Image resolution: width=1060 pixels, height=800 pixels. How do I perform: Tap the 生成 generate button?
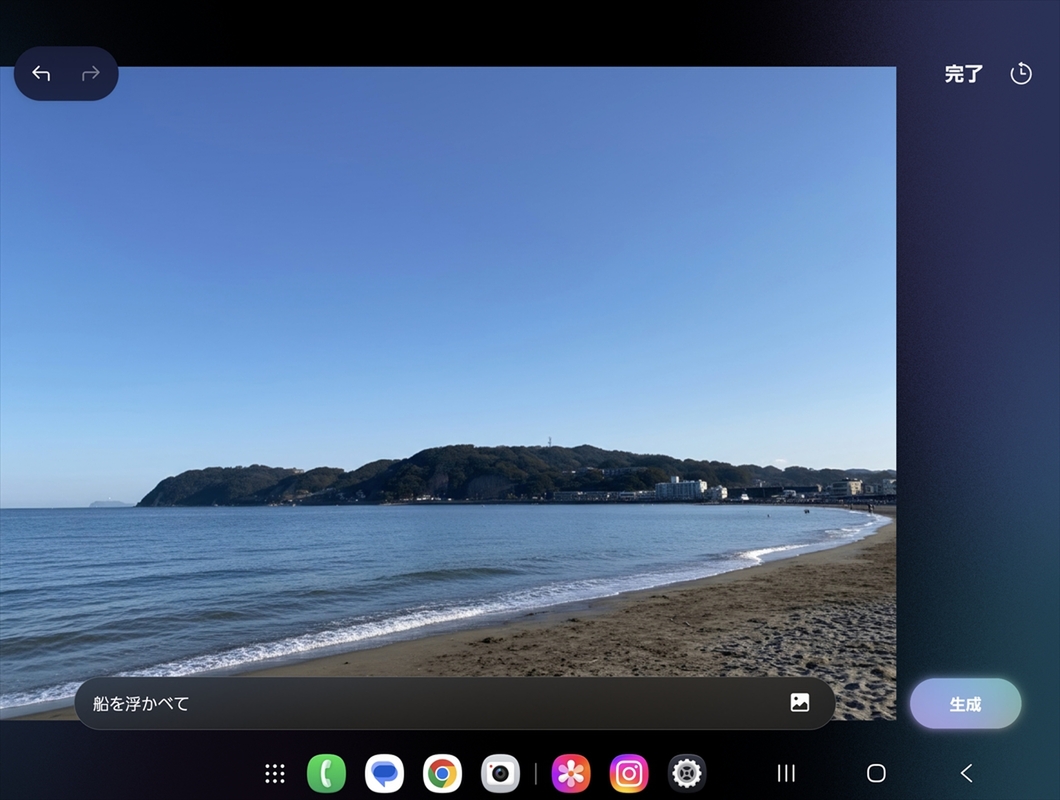tap(965, 704)
